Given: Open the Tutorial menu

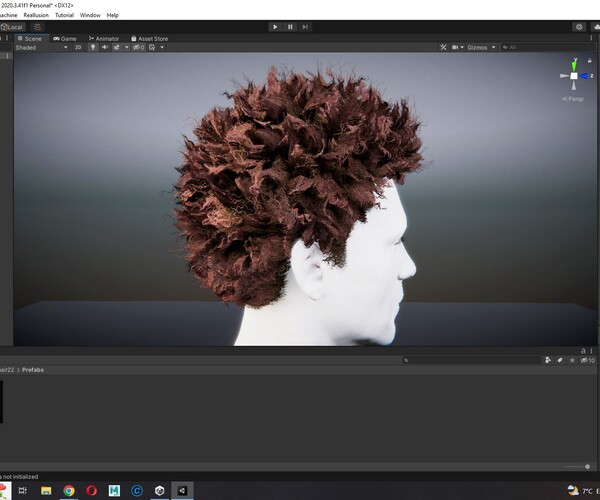Looking at the screenshot, I should (x=64, y=15).
